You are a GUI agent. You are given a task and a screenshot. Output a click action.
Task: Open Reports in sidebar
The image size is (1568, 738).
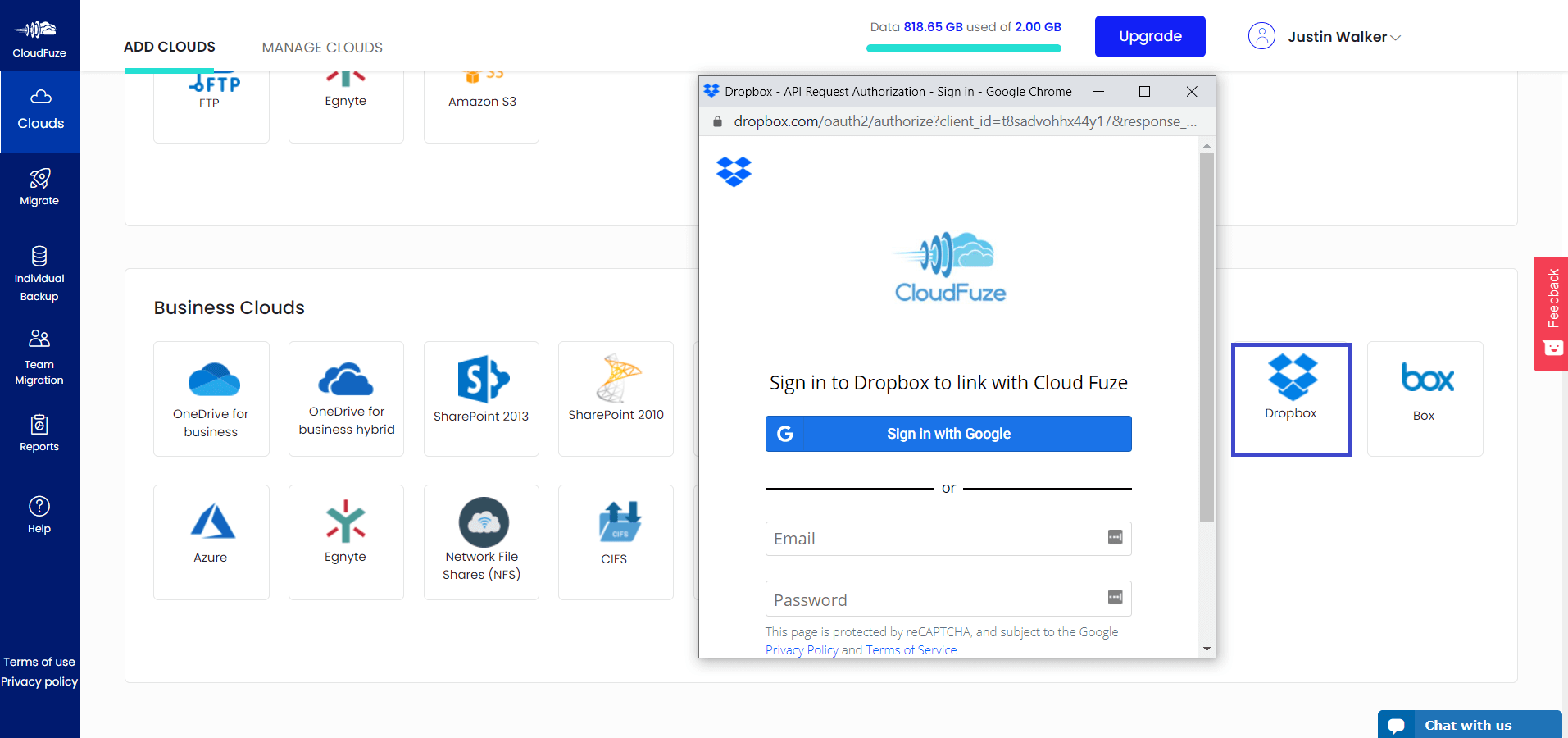click(39, 434)
